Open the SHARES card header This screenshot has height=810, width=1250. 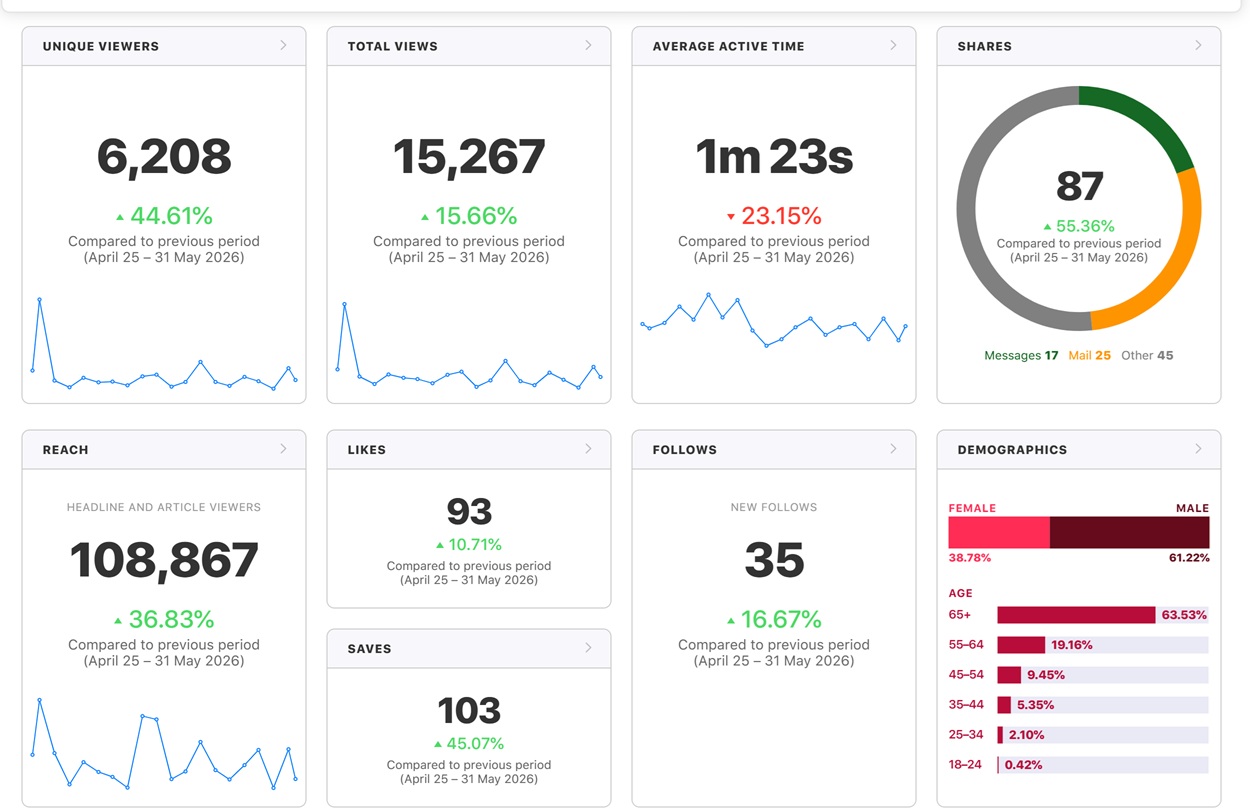point(1079,46)
